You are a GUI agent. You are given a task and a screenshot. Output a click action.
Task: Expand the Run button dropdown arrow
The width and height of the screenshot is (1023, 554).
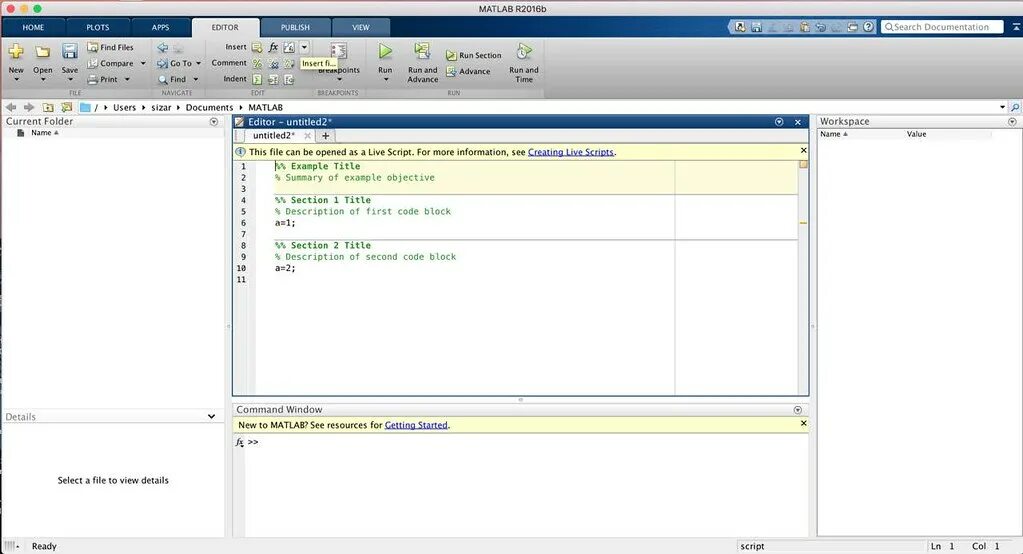pos(386,80)
